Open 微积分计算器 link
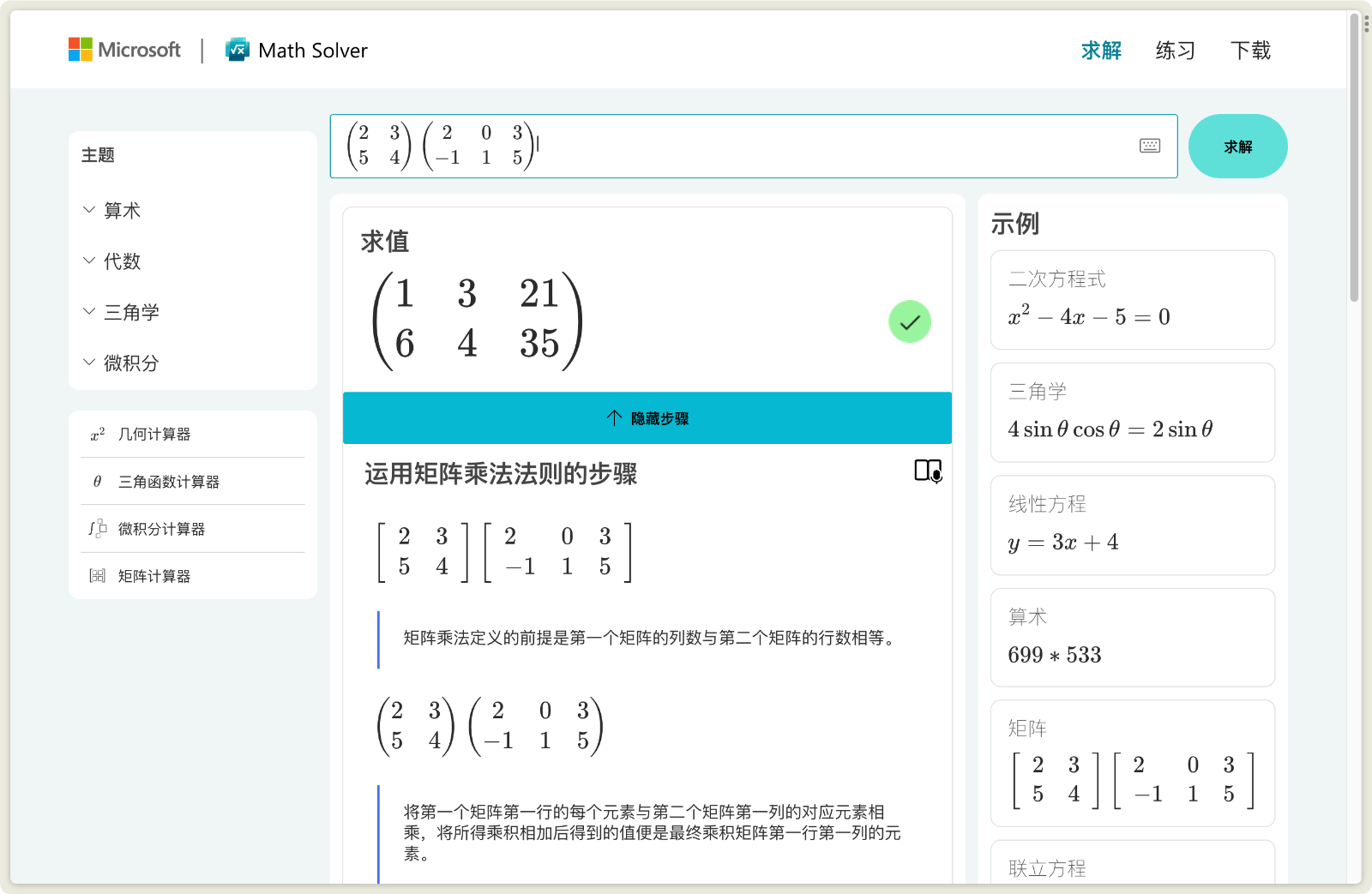1372x894 pixels. 162,529
